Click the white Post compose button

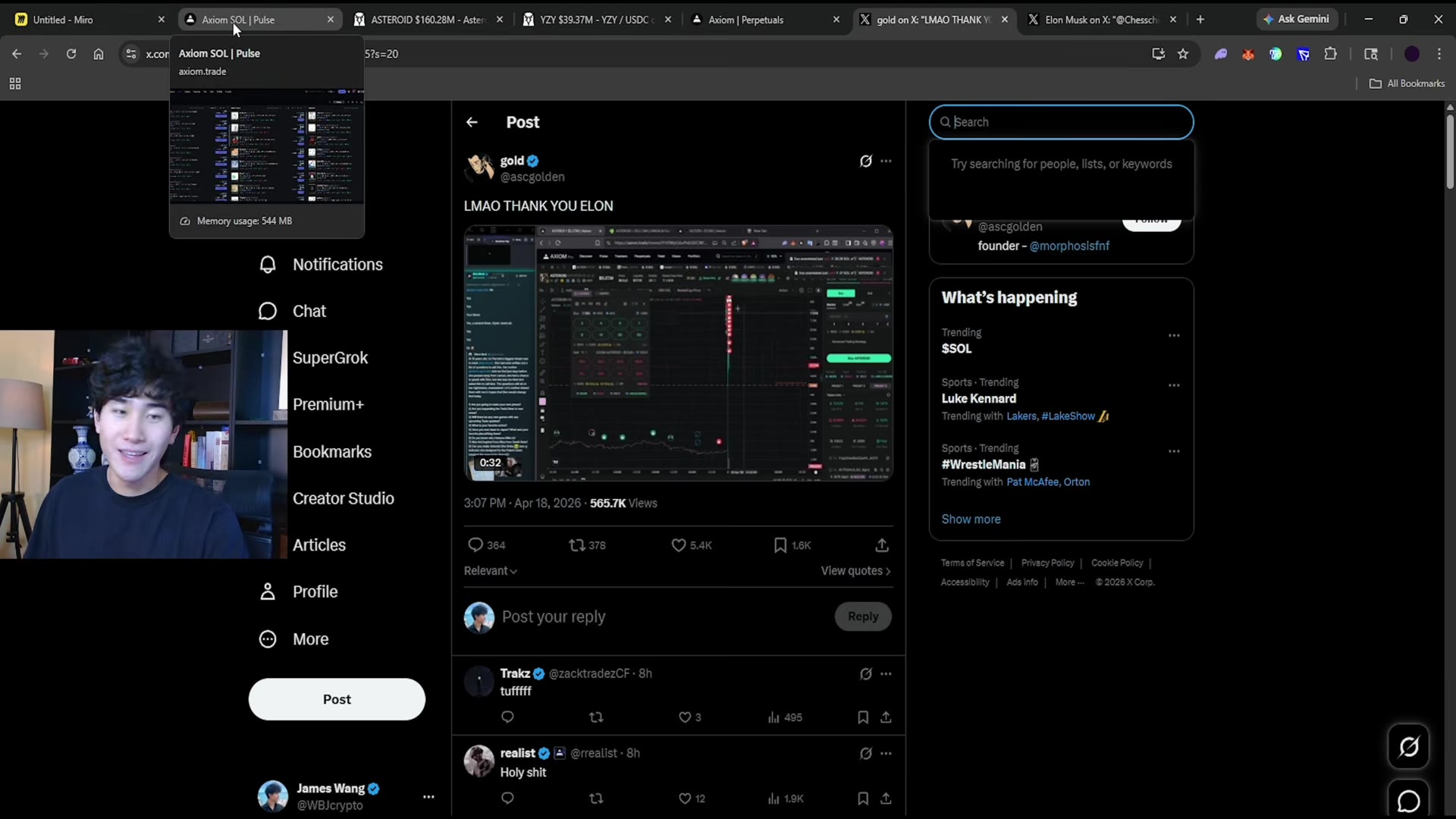pyautogui.click(x=337, y=699)
